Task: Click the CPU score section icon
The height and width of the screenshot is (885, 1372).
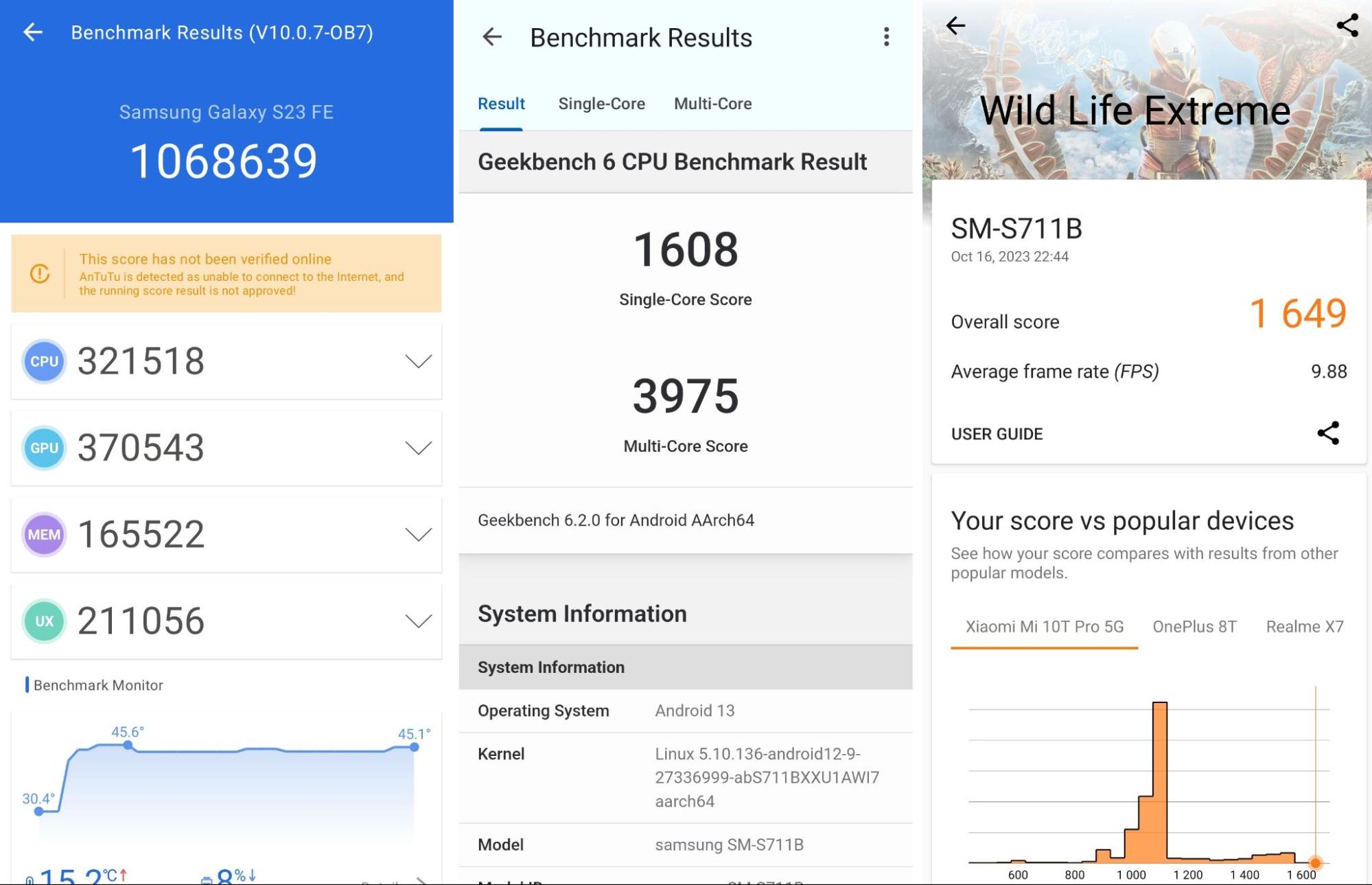Action: [43, 360]
